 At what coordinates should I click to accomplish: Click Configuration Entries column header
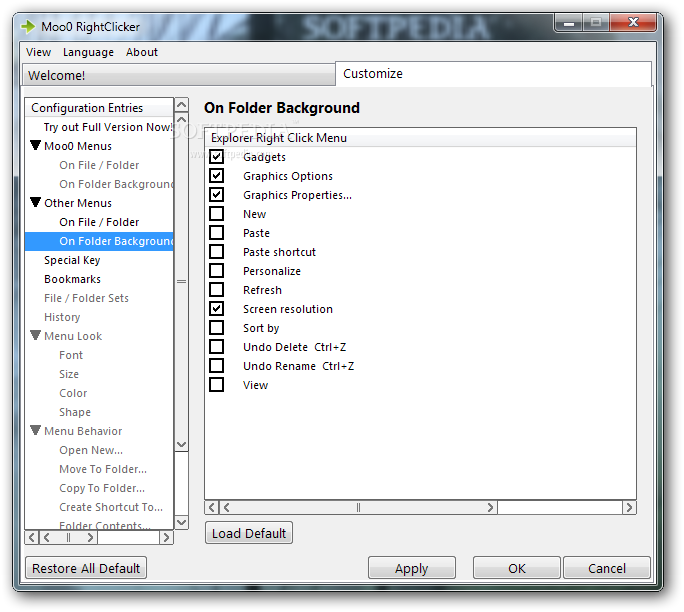pos(99,108)
